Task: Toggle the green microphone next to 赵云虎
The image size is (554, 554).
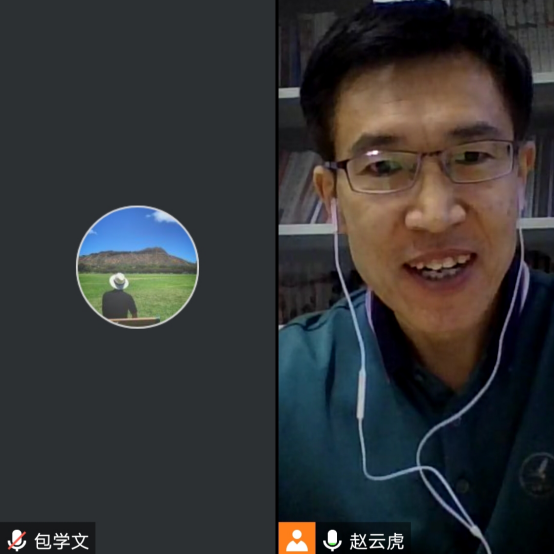Action: [x=332, y=540]
